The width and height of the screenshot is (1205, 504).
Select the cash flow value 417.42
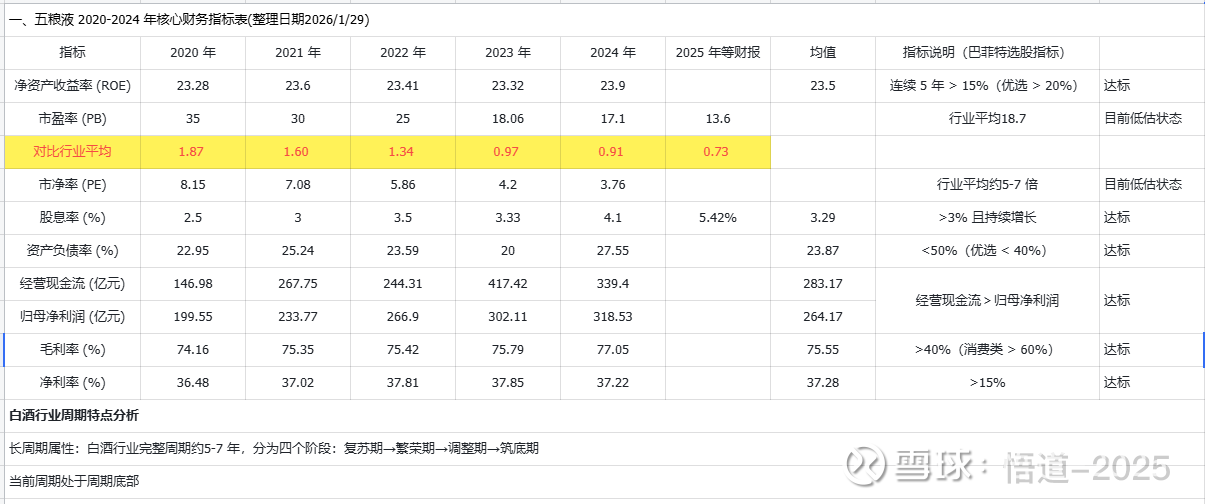tap(508, 284)
